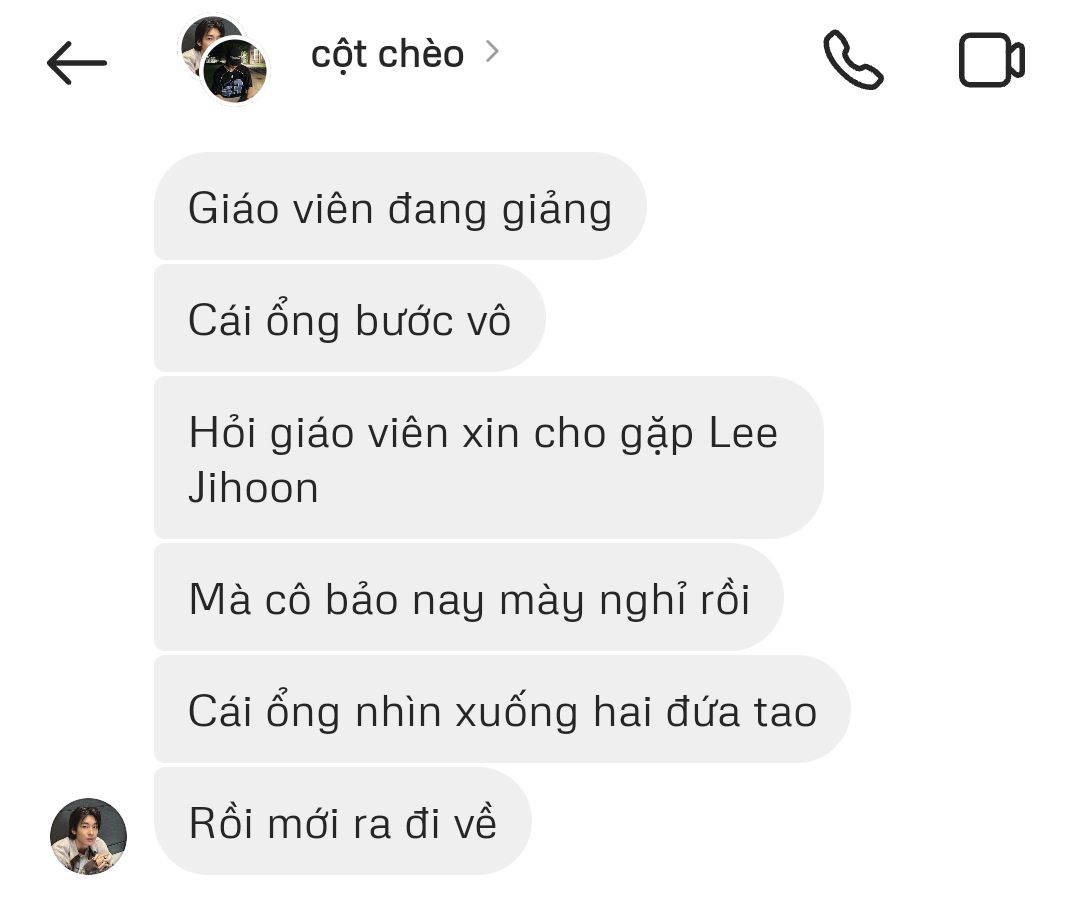Screen dimensions: 1080x902
Task: Select message 'Cái ổng bước vô'
Action: click(x=350, y=318)
